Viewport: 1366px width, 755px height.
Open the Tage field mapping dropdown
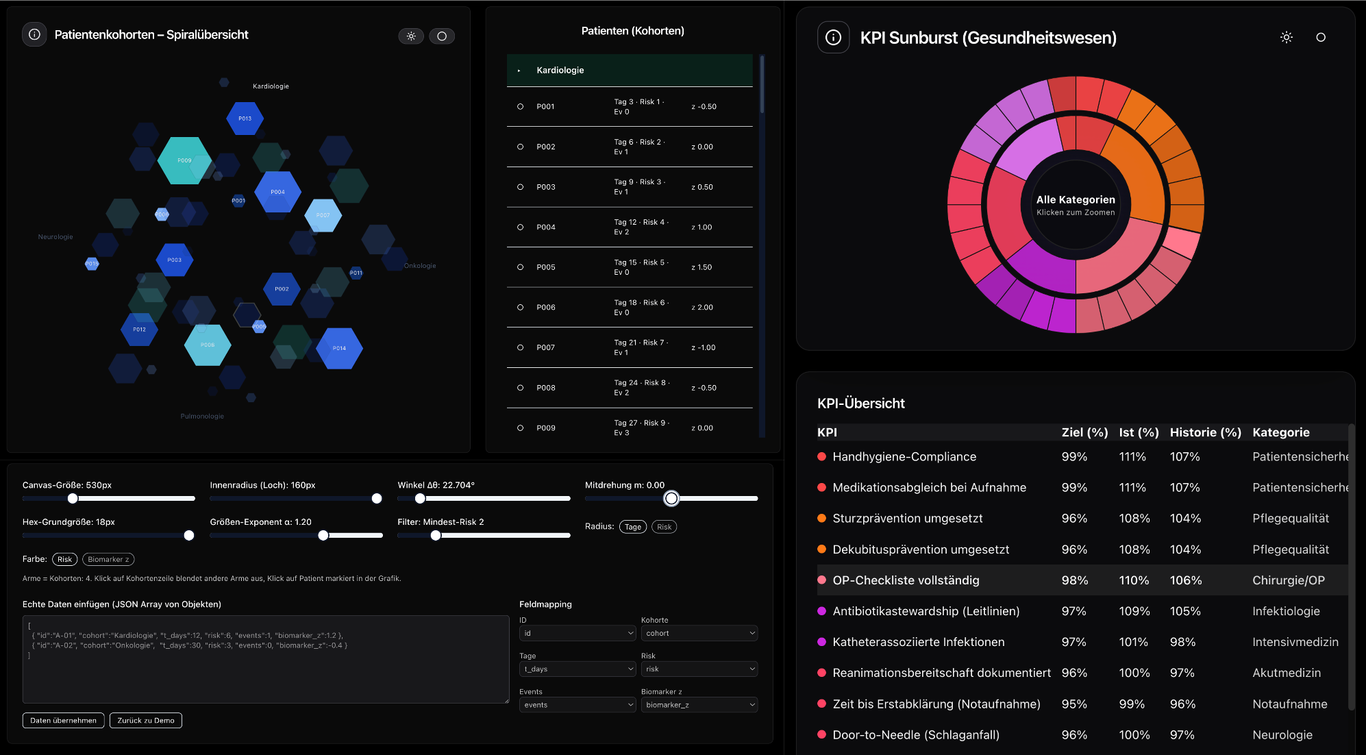[577, 669]
